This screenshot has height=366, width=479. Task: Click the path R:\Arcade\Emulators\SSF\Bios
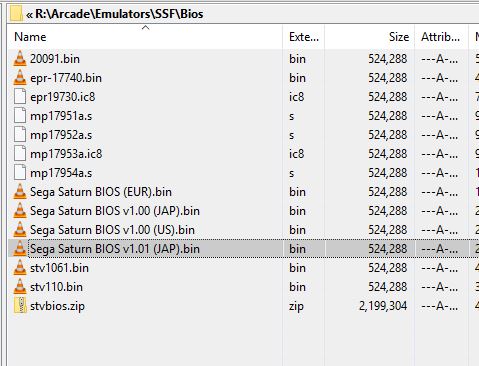click(x=119, y=14)
